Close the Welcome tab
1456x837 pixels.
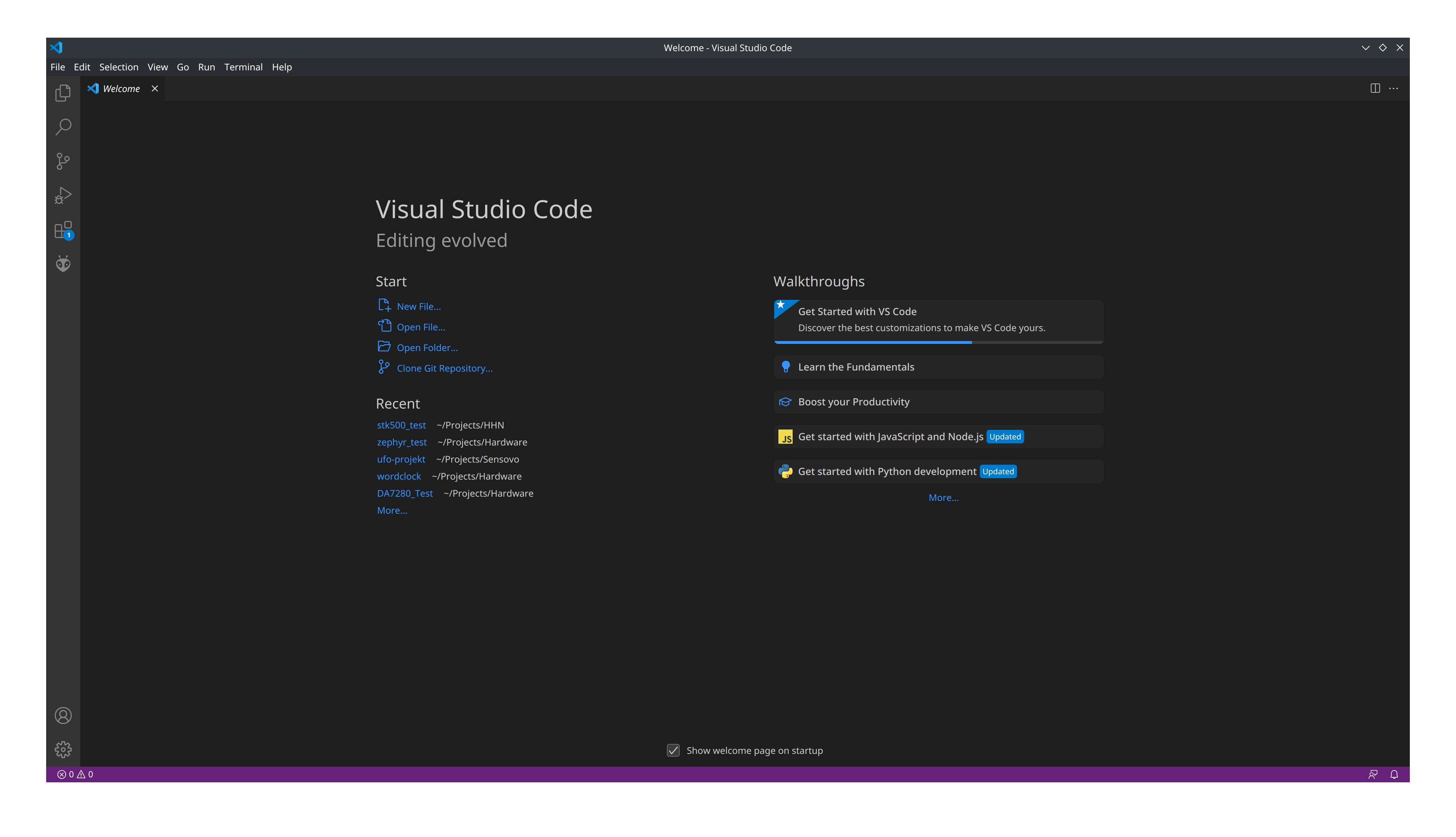click(x=154, y=88)
